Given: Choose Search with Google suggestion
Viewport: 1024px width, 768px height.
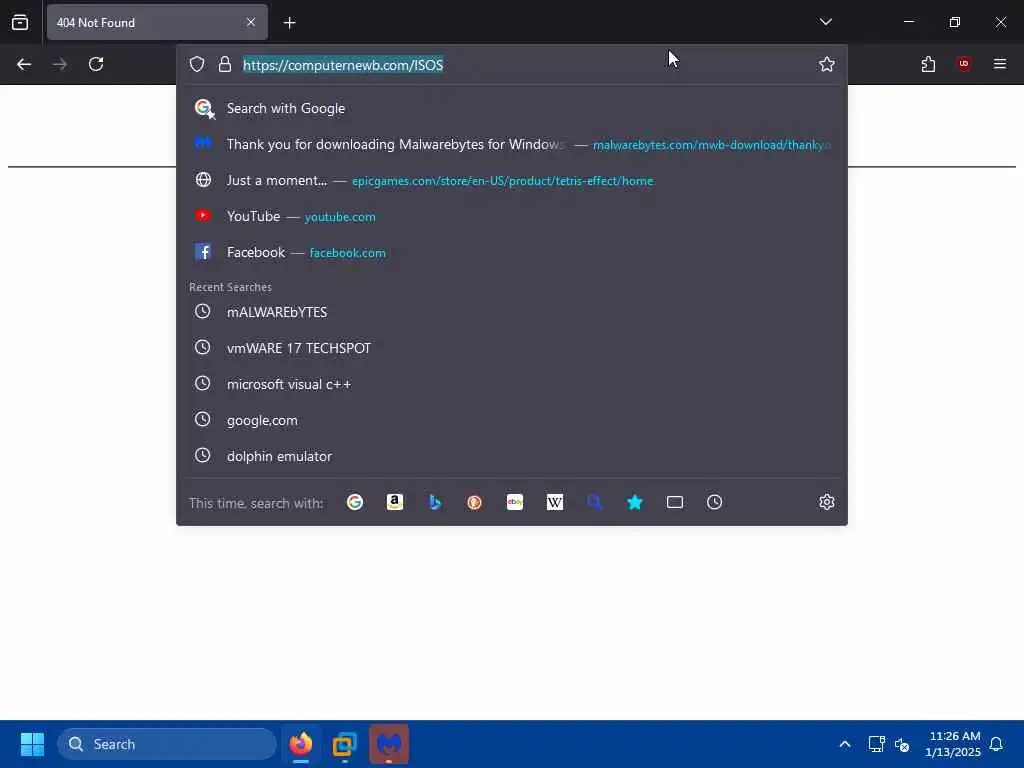Looking at the screenshot, I should pyautogui.click(x=512, y=108).
